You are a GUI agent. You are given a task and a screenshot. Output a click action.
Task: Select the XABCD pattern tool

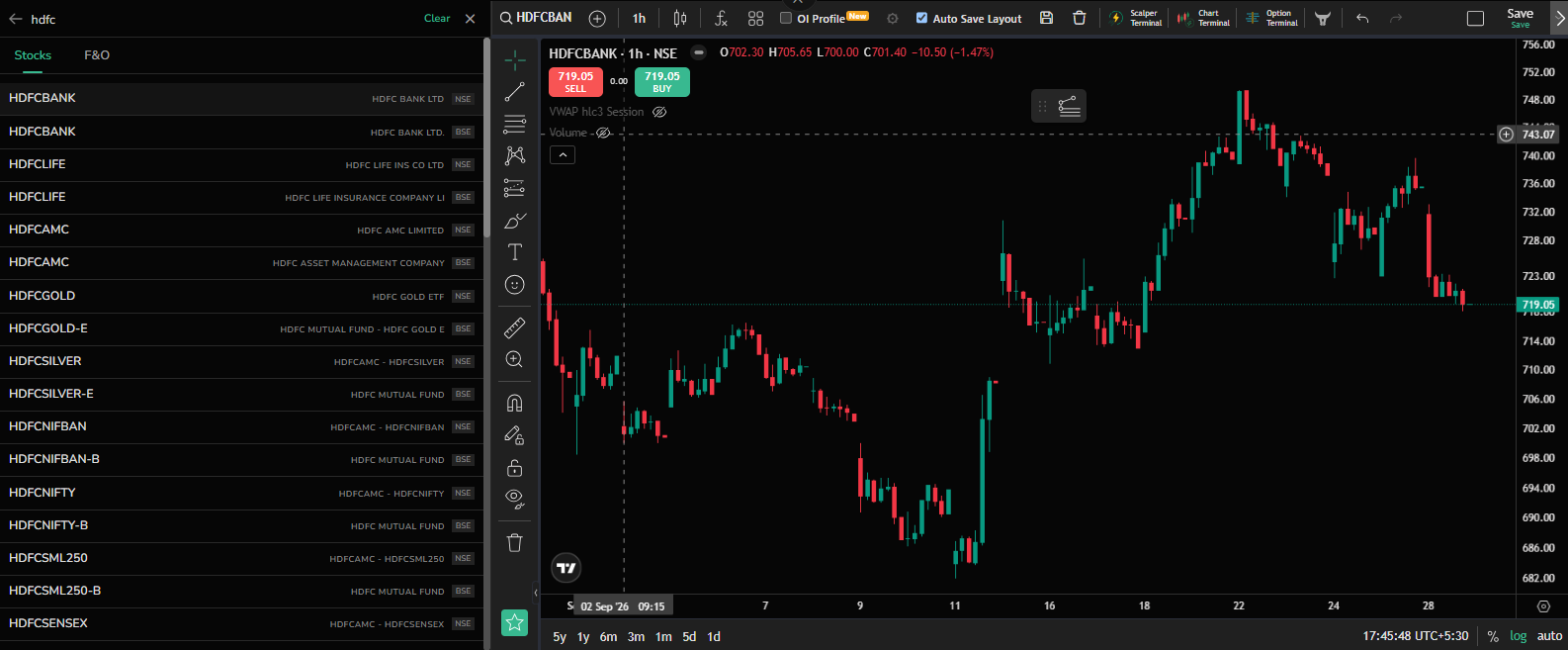[x=514, y=155]
